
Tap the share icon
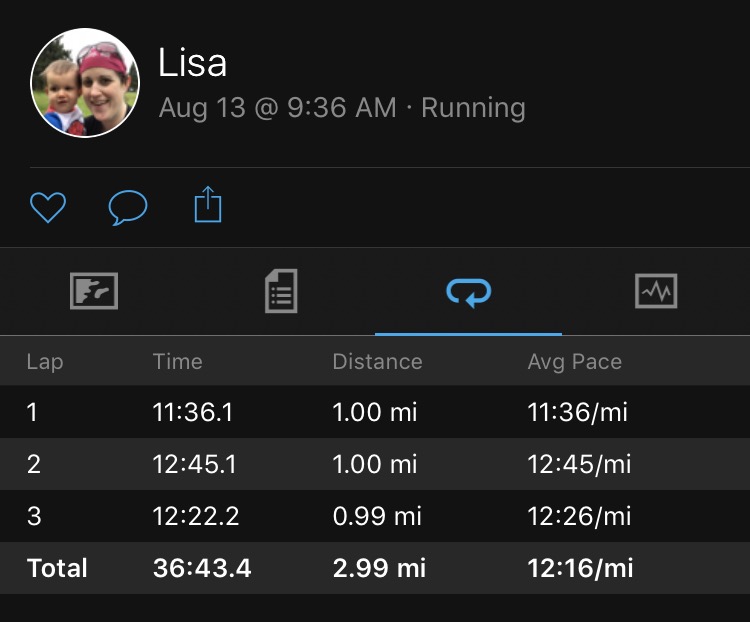tap(208, 204)
